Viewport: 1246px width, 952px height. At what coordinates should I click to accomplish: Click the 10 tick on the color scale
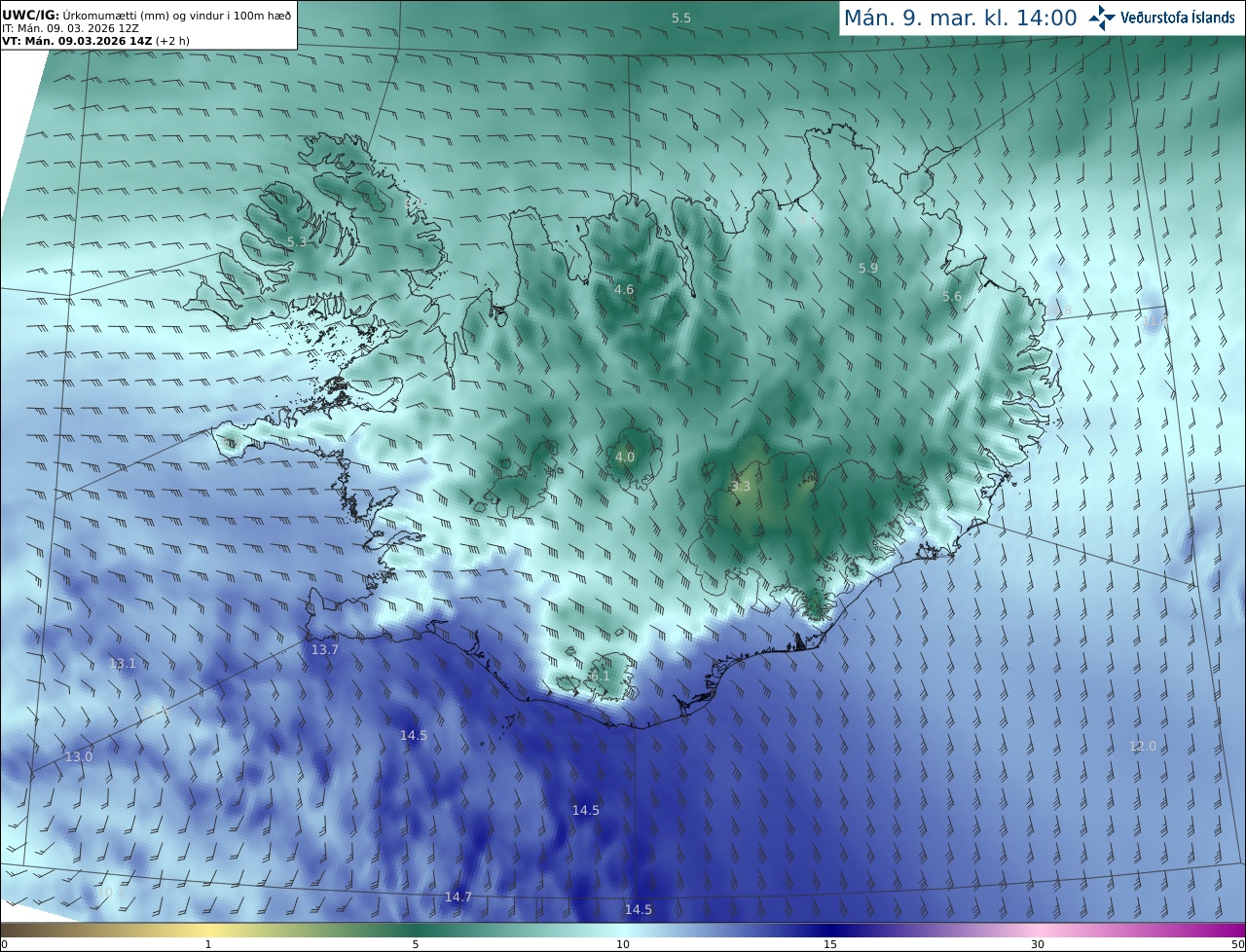coord(623,944)
